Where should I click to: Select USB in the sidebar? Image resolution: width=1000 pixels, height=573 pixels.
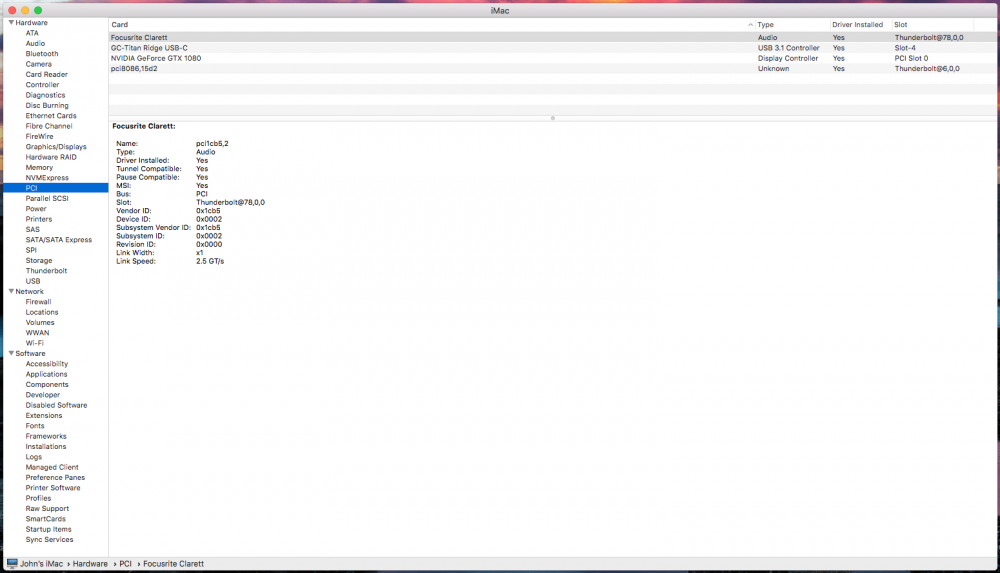(33, 281)
